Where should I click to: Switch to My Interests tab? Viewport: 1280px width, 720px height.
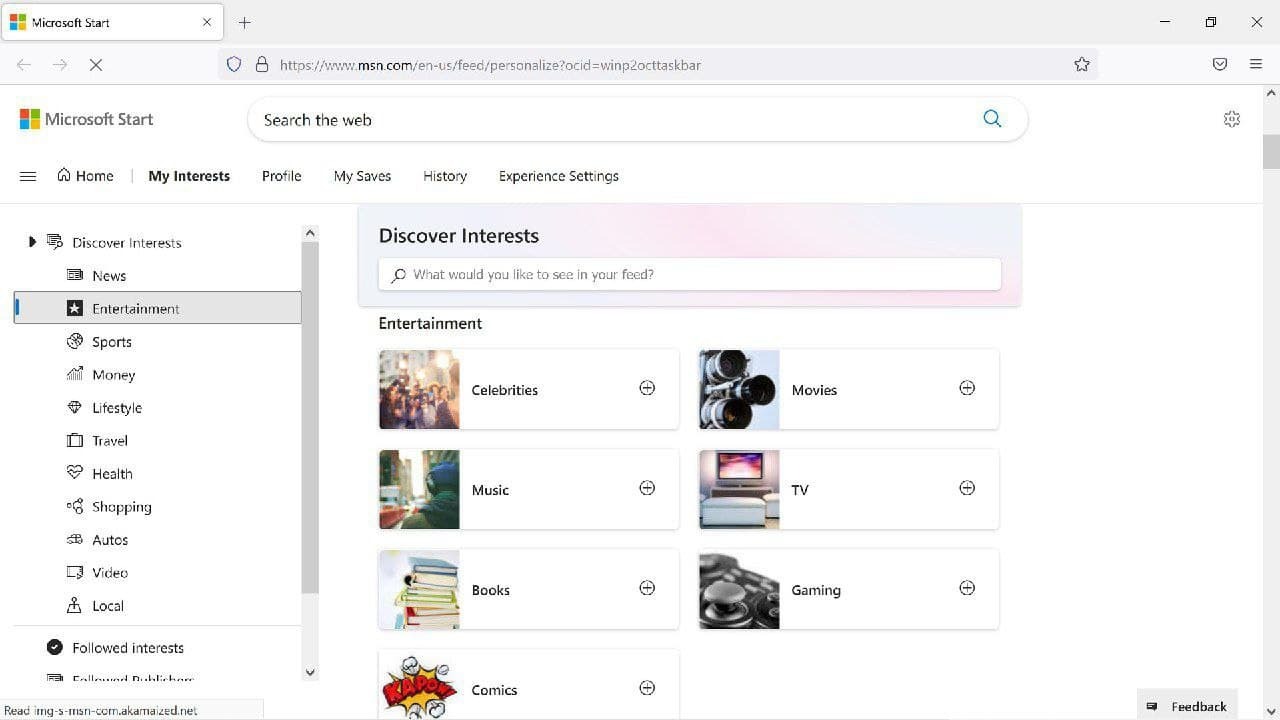[x=189, y=176]
